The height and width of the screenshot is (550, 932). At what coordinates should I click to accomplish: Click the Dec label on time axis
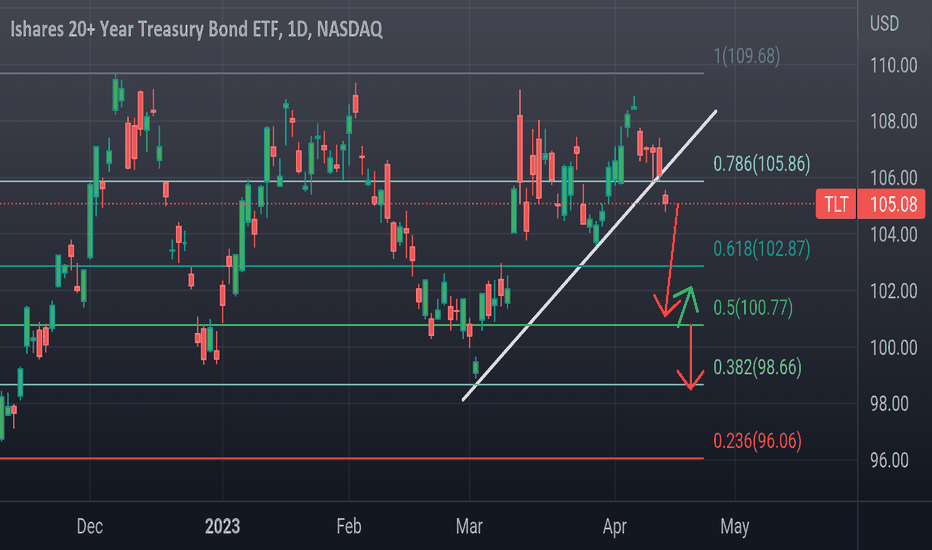(x=90, y=526)
